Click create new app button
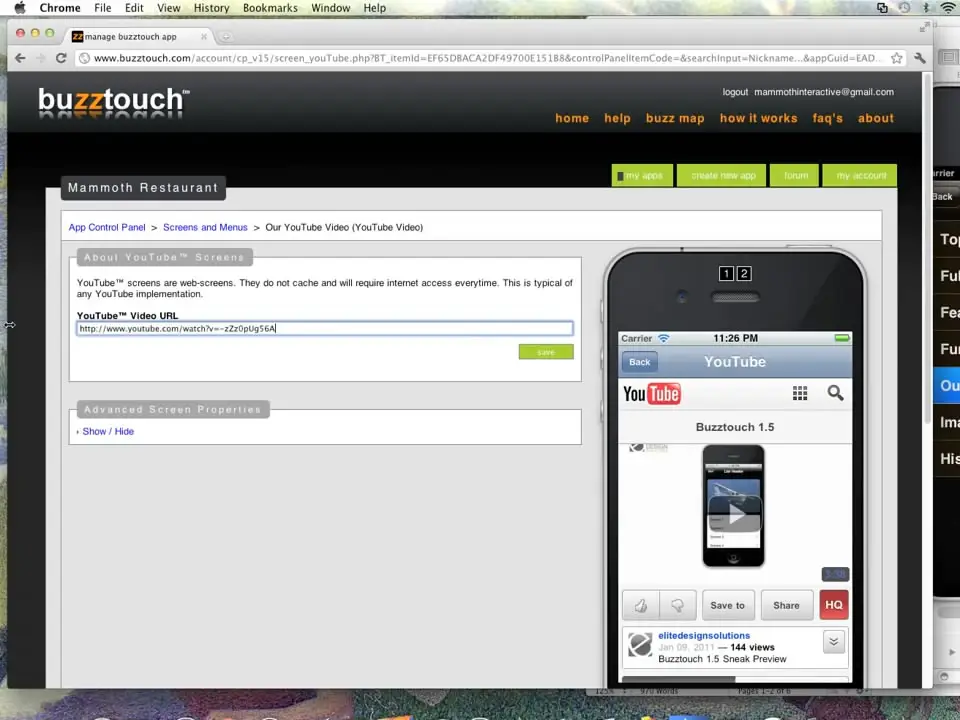This screenshot has width=960, height=720. tap(722, 176)
